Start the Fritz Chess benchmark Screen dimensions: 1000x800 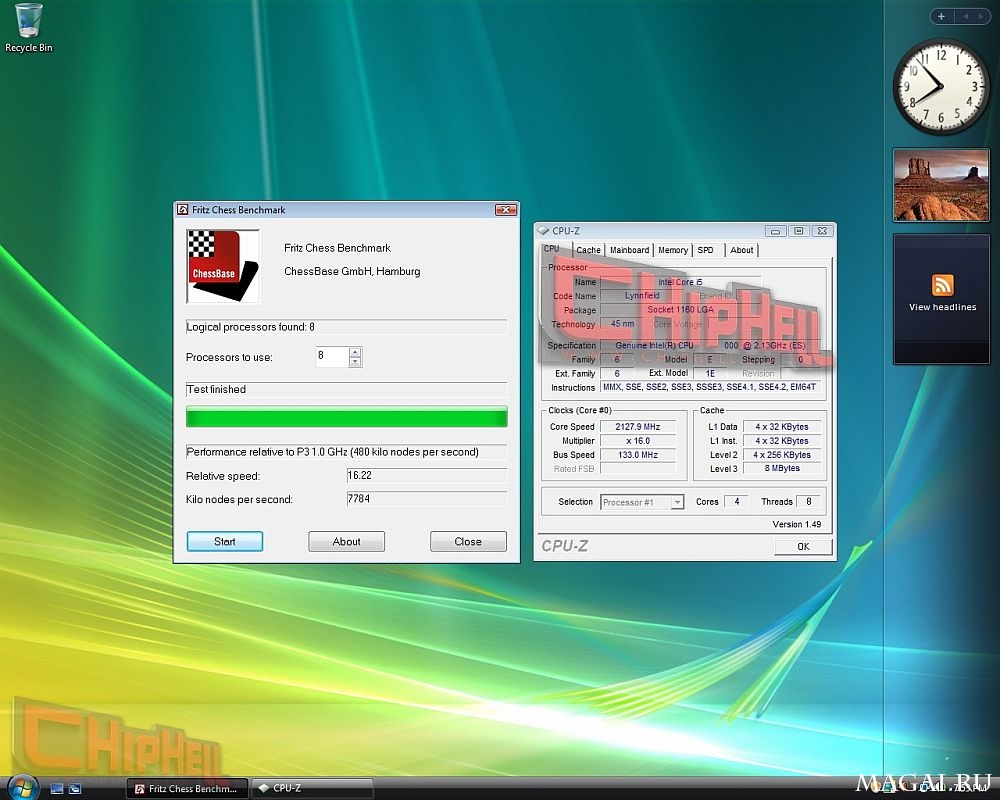click(224, 542)
